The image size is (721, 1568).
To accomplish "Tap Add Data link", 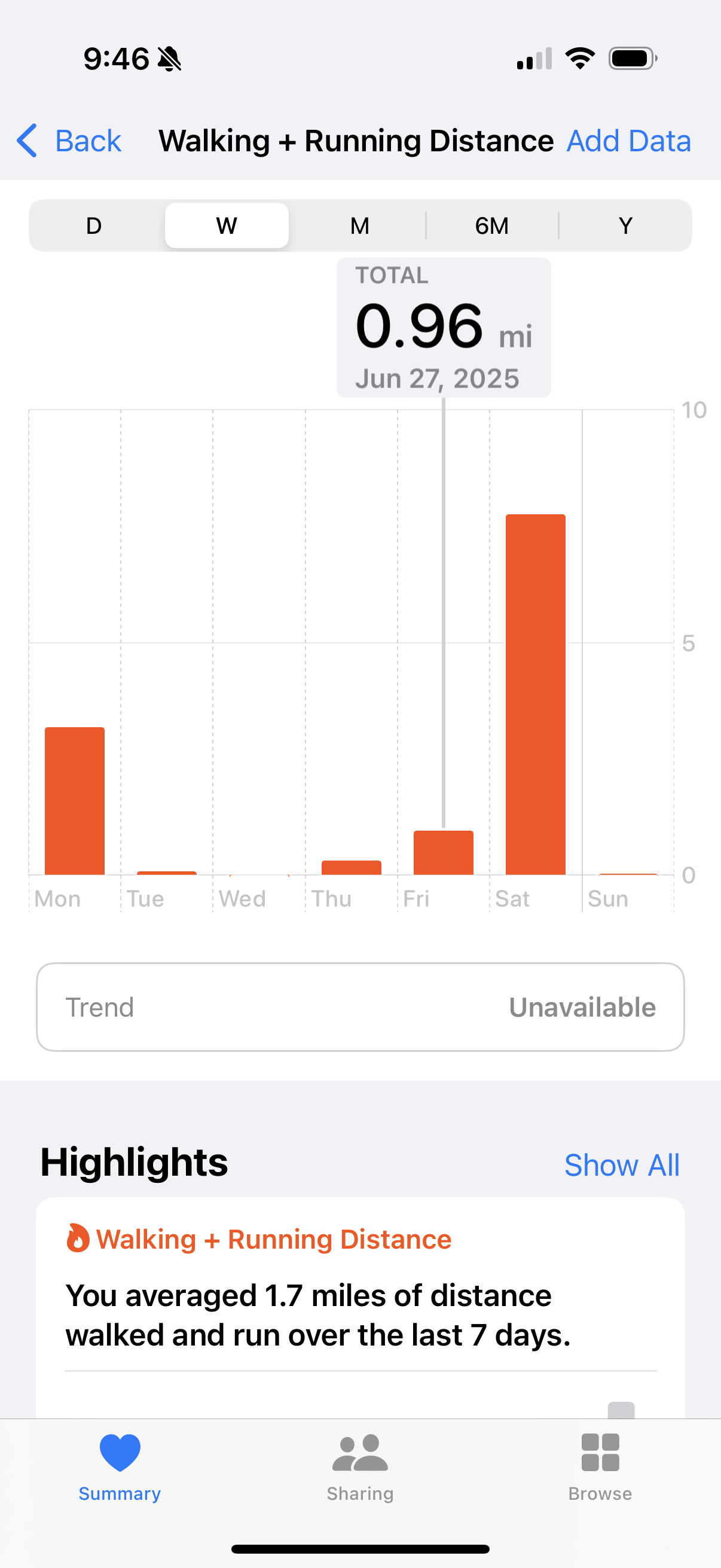I will [x=628, y=141].
